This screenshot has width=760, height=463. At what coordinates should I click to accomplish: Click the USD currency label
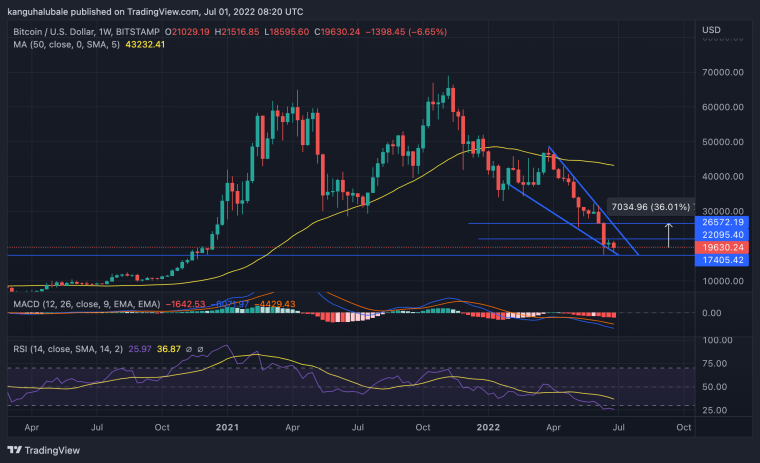coord(711,30)
